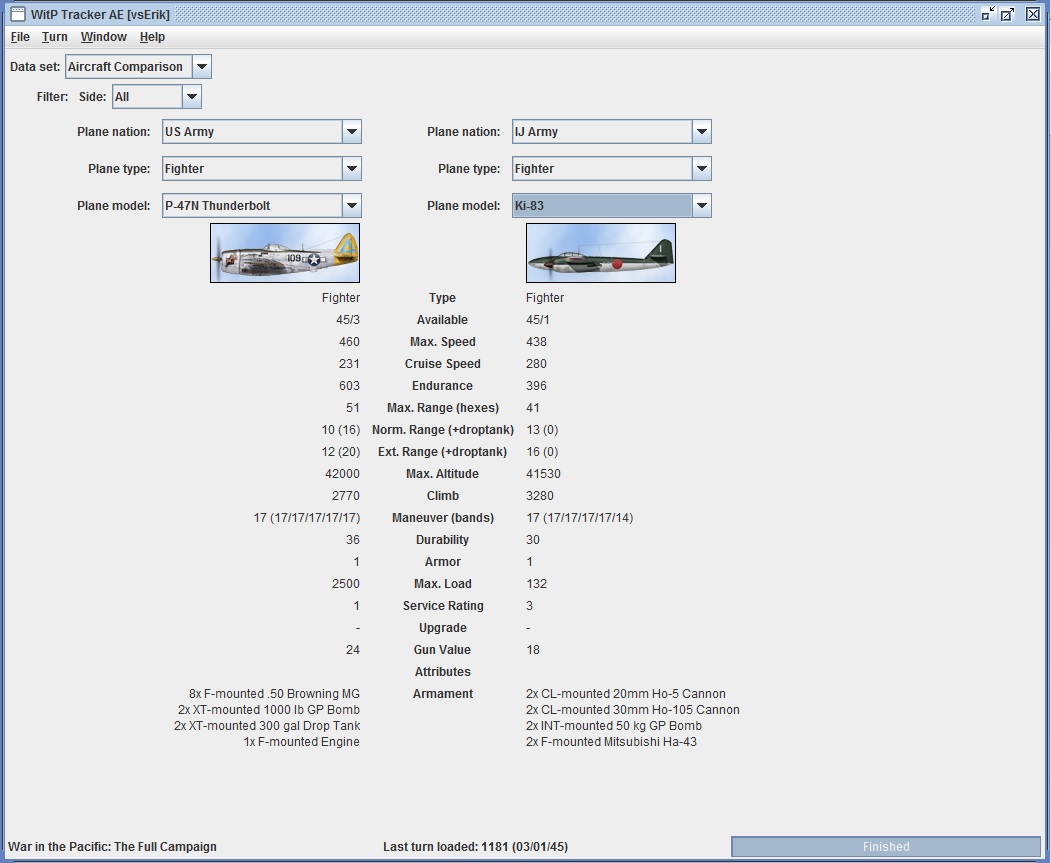The width and height of the screenshot is (1051, 863).
Task: Click the 2x CL-mounted 30mm Ho-105 Cannon entry
Action: click(633, 710)
